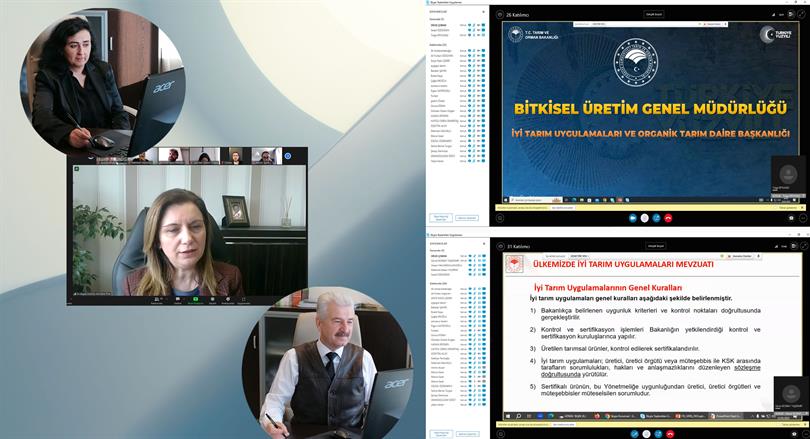Toggle full screen in lower meeting window
This screenshot has height=439, width=810.
pyautogui.click(x=804, y=246)
